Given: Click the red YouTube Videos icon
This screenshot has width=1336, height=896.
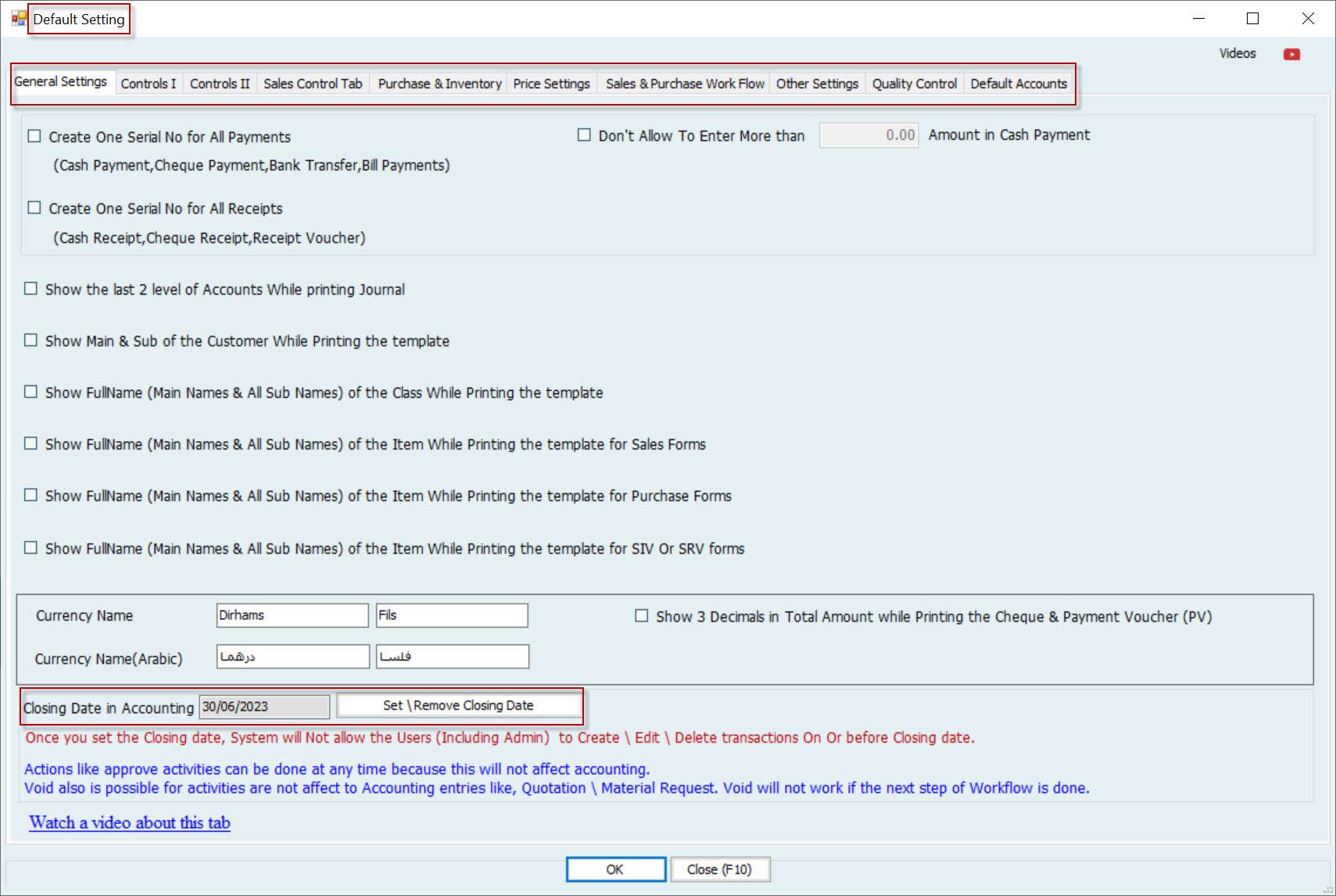Looking at the screenshot, I should click(x=1291, y=54).
